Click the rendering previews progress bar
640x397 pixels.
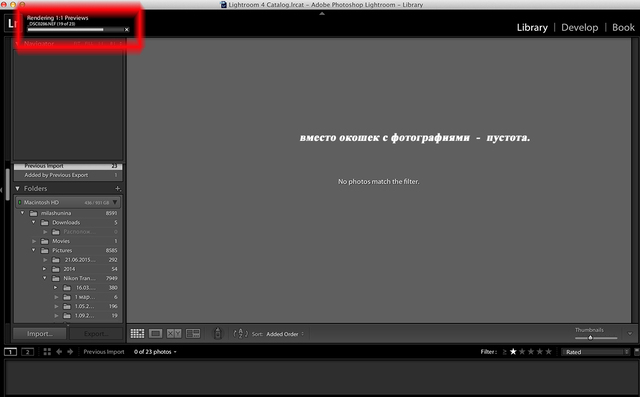tap(76, 29)
